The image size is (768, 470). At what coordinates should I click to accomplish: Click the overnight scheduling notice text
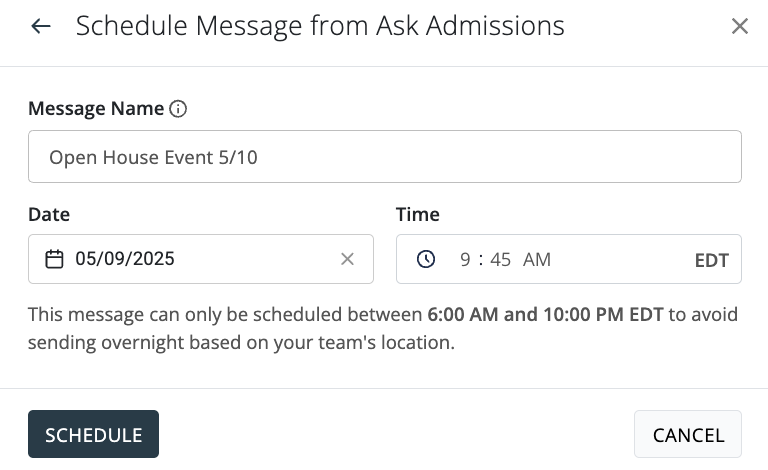coord(241,343)
